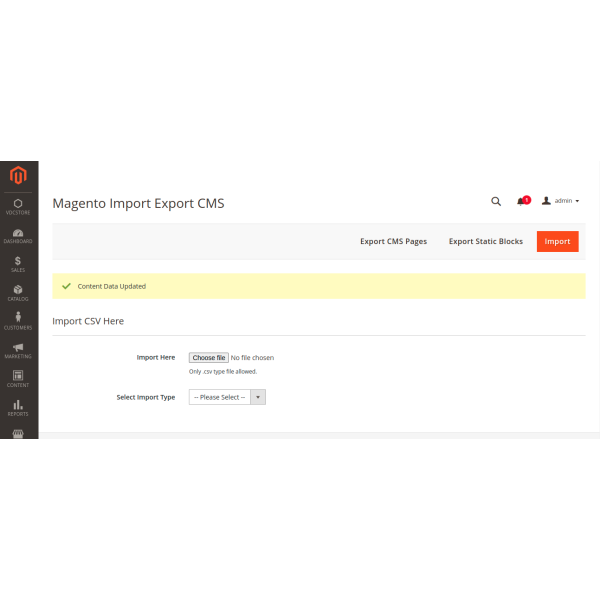600x600 pixels.
Task: Open the Marketing menu
Action: coord(18,350)
